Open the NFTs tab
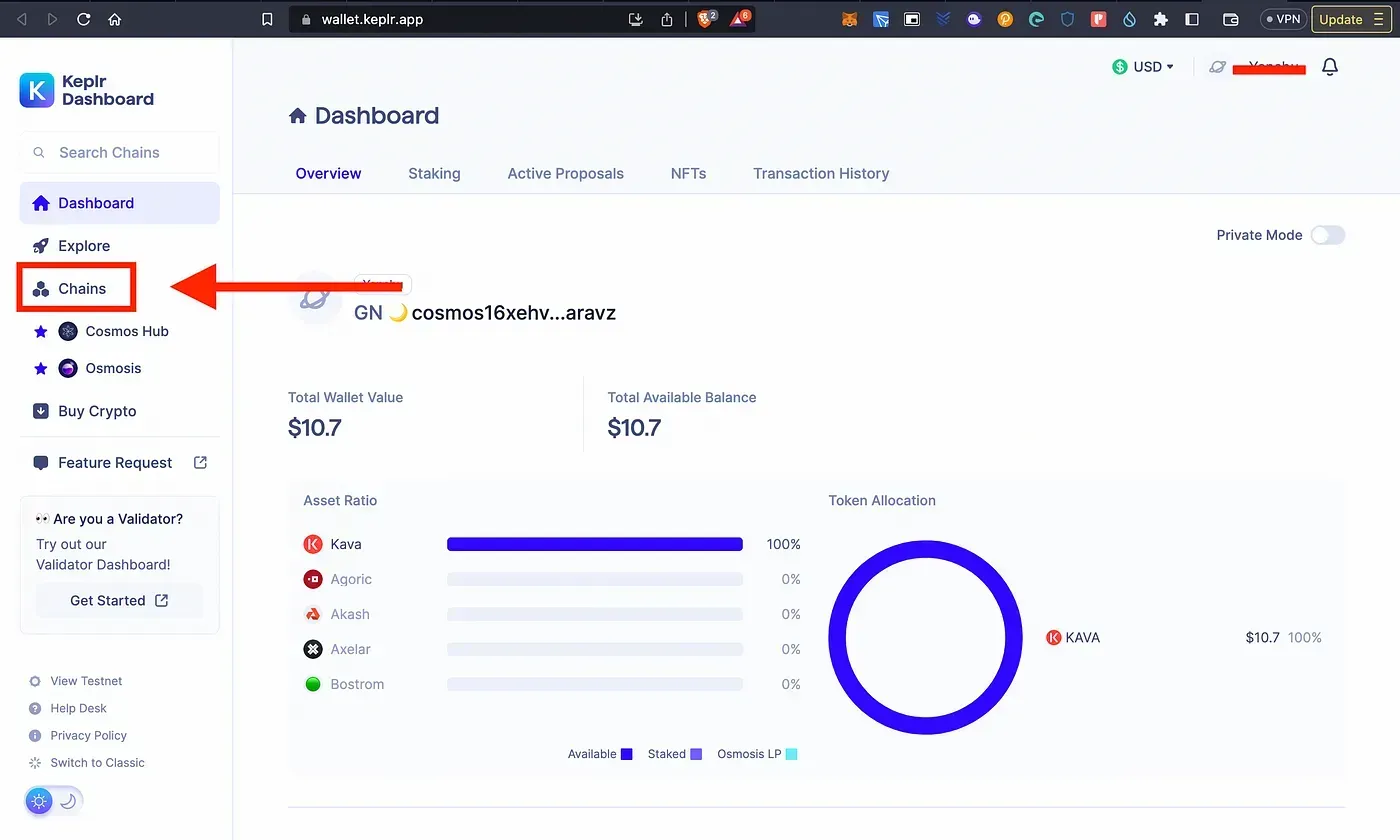Viewport: 1400px width, 840px height. pos(688,173)
